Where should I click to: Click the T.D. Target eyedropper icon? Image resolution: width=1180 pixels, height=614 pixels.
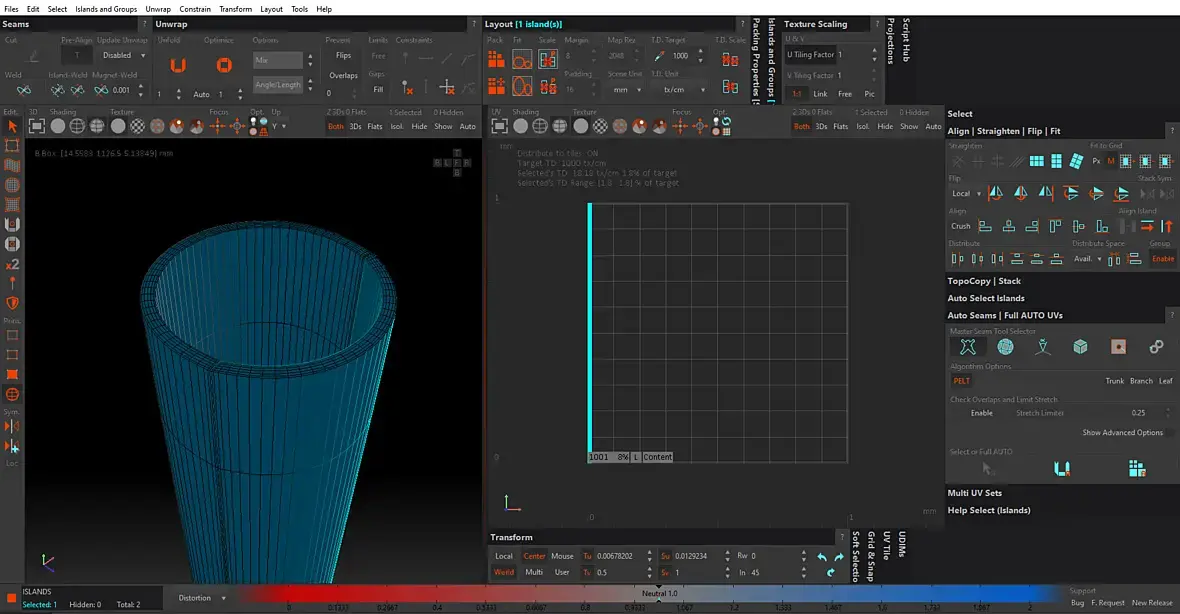pos(661,56)
